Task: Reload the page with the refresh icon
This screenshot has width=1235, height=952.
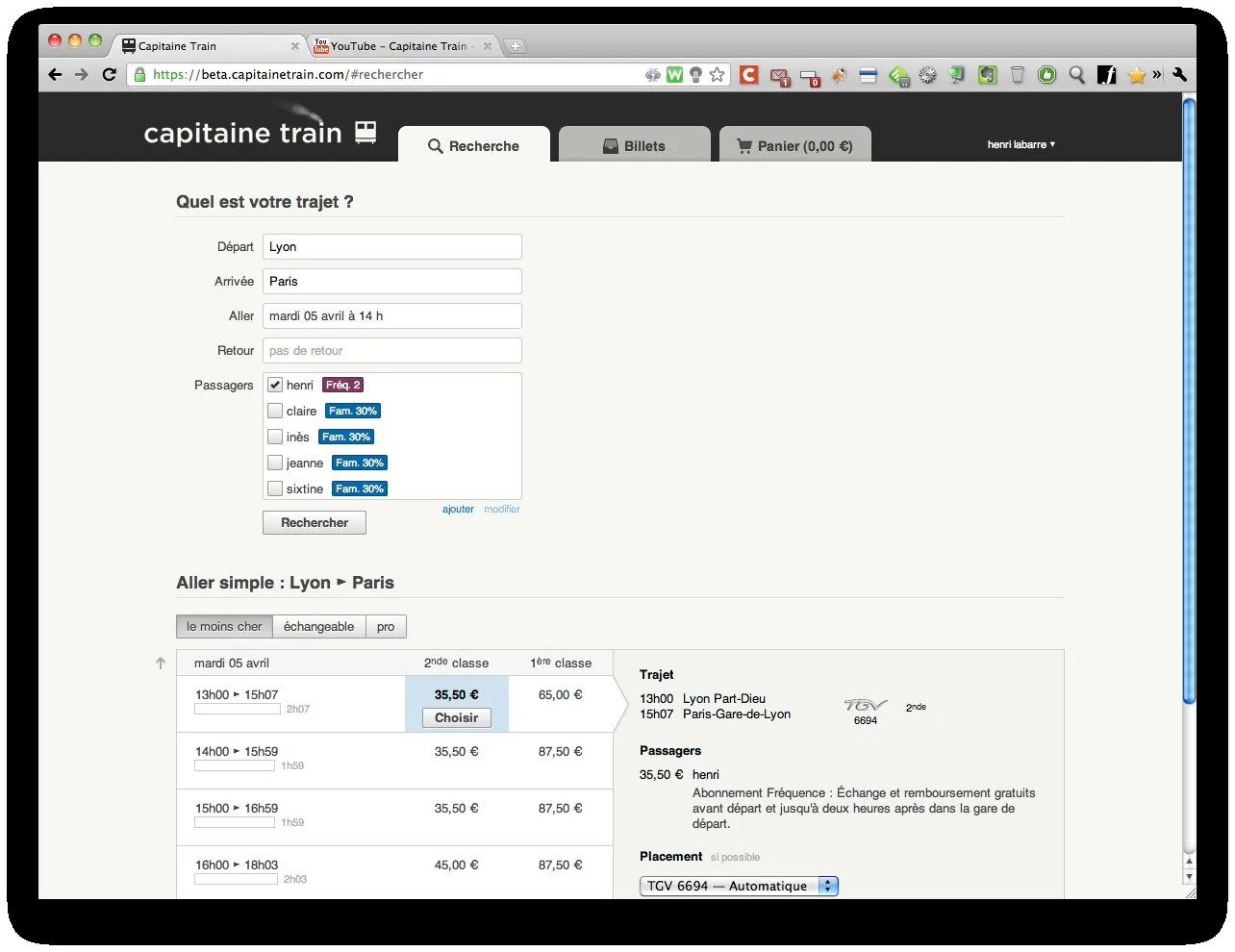Action: point(109,74)
